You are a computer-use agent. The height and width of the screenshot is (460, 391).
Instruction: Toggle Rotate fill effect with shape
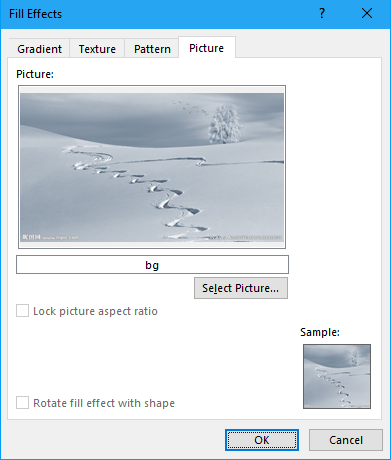click(22, 403)
